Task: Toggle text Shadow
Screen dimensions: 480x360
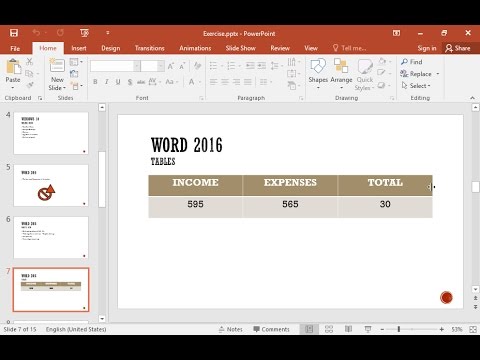Action: point(130,82)
